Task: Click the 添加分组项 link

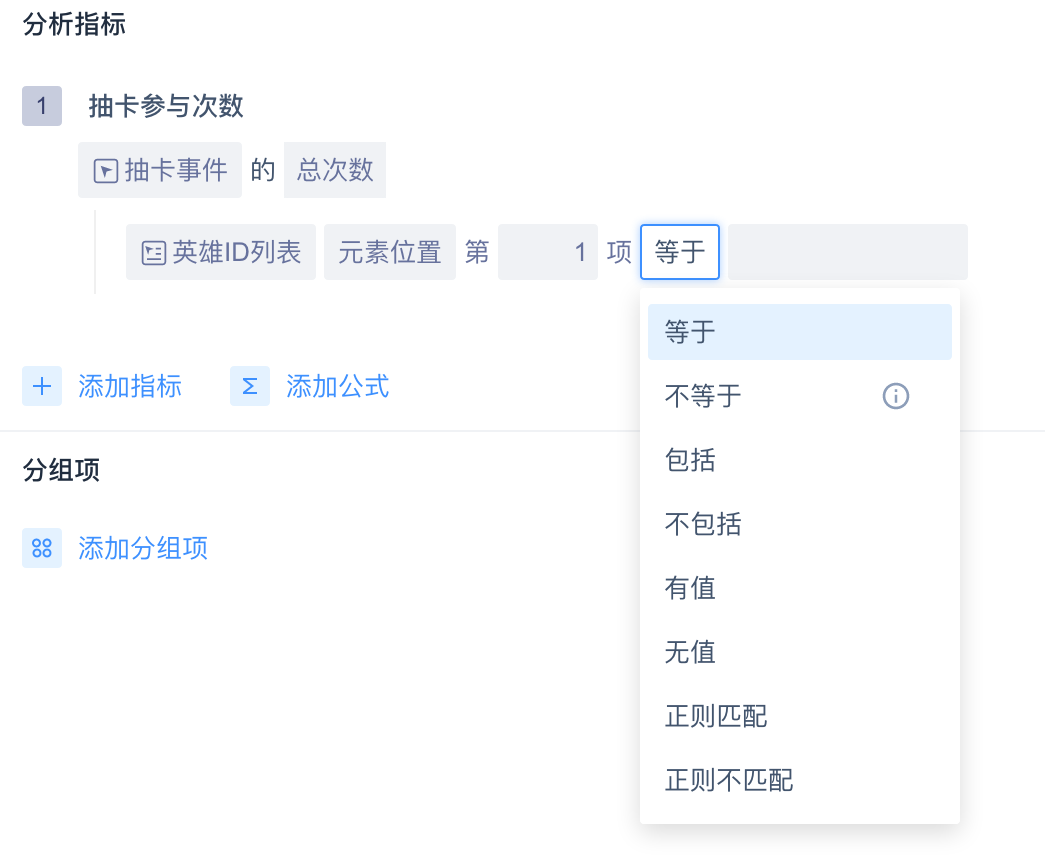Action: coord(143,548)
